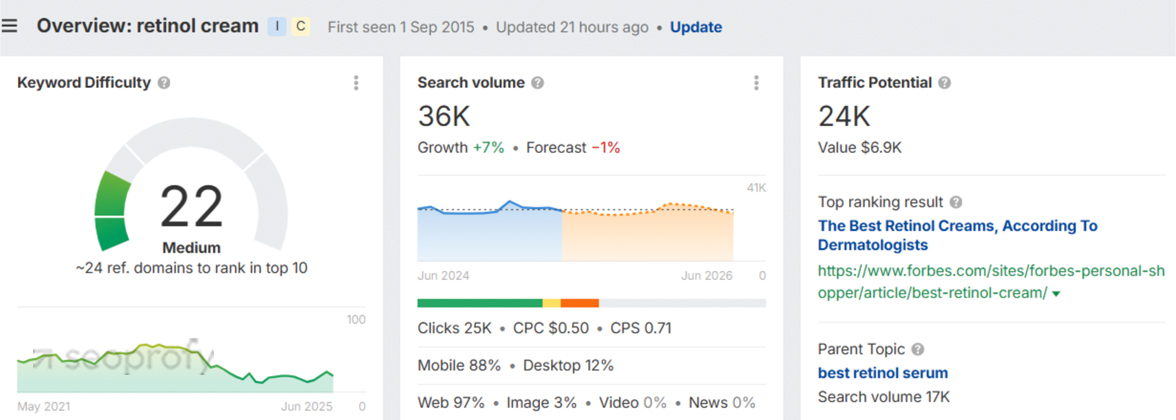Open the hamburger menu icon
Image resolution: width=1176 pixels, height=420 pixels.
coord(9,26)
